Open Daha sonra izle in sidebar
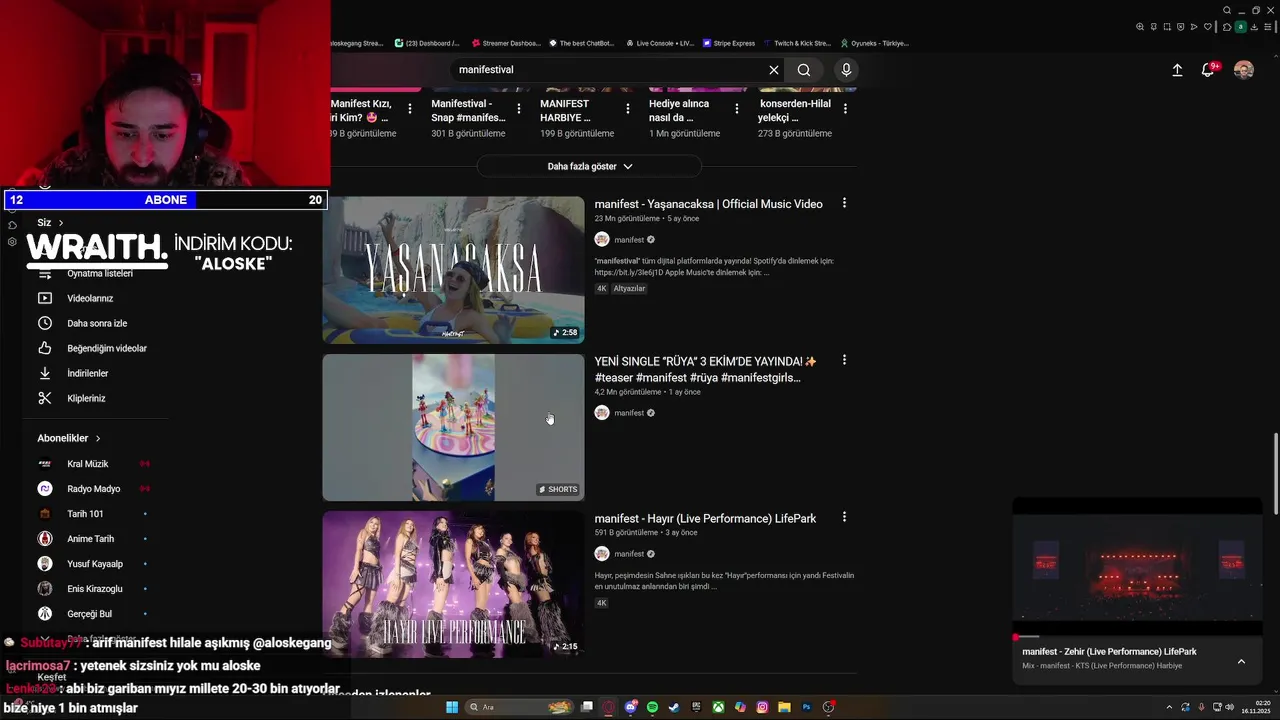This screenshot has height=720, width=1280. coord(97,323)
